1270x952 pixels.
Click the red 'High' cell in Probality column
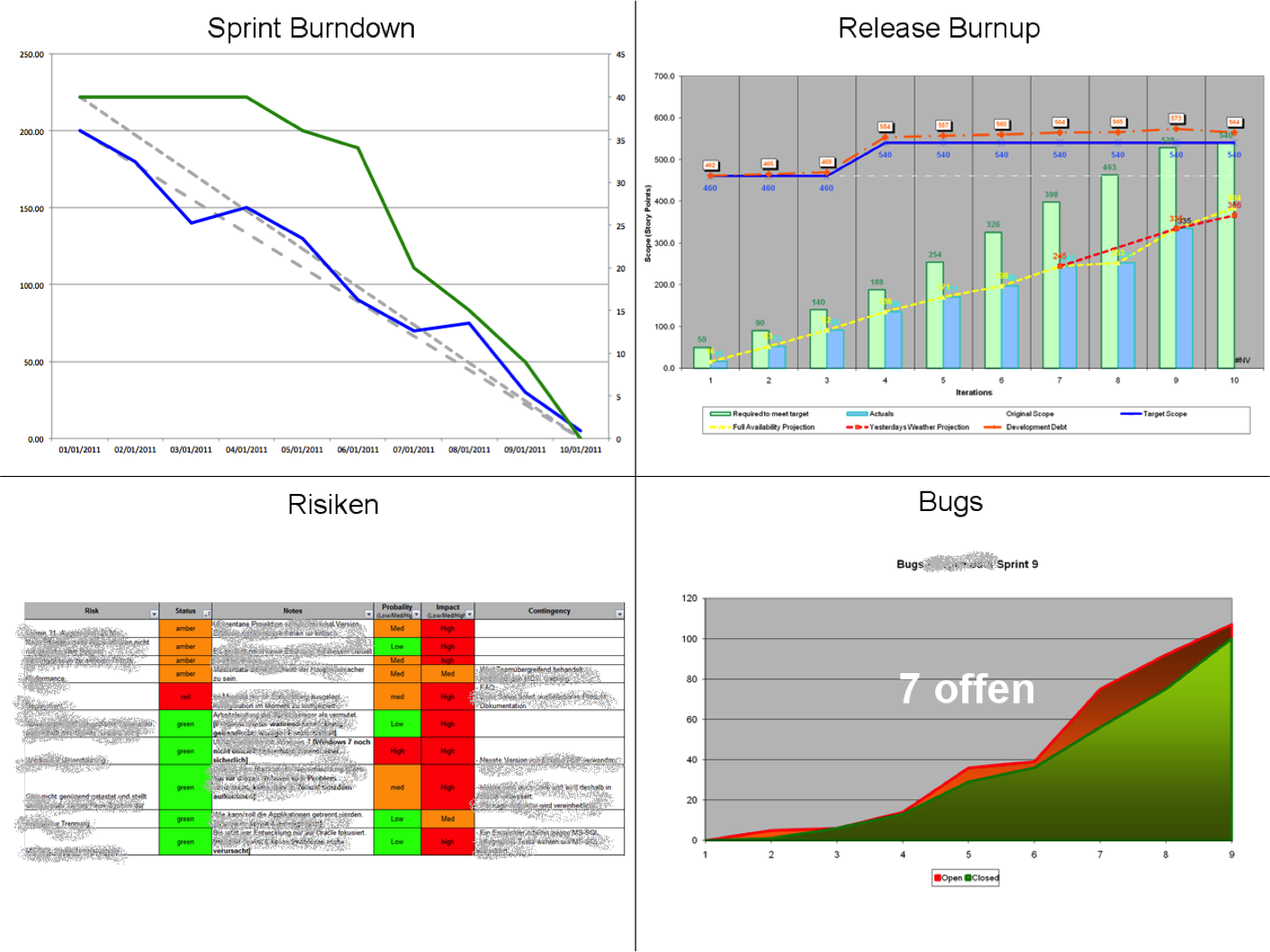pos(397,750)
